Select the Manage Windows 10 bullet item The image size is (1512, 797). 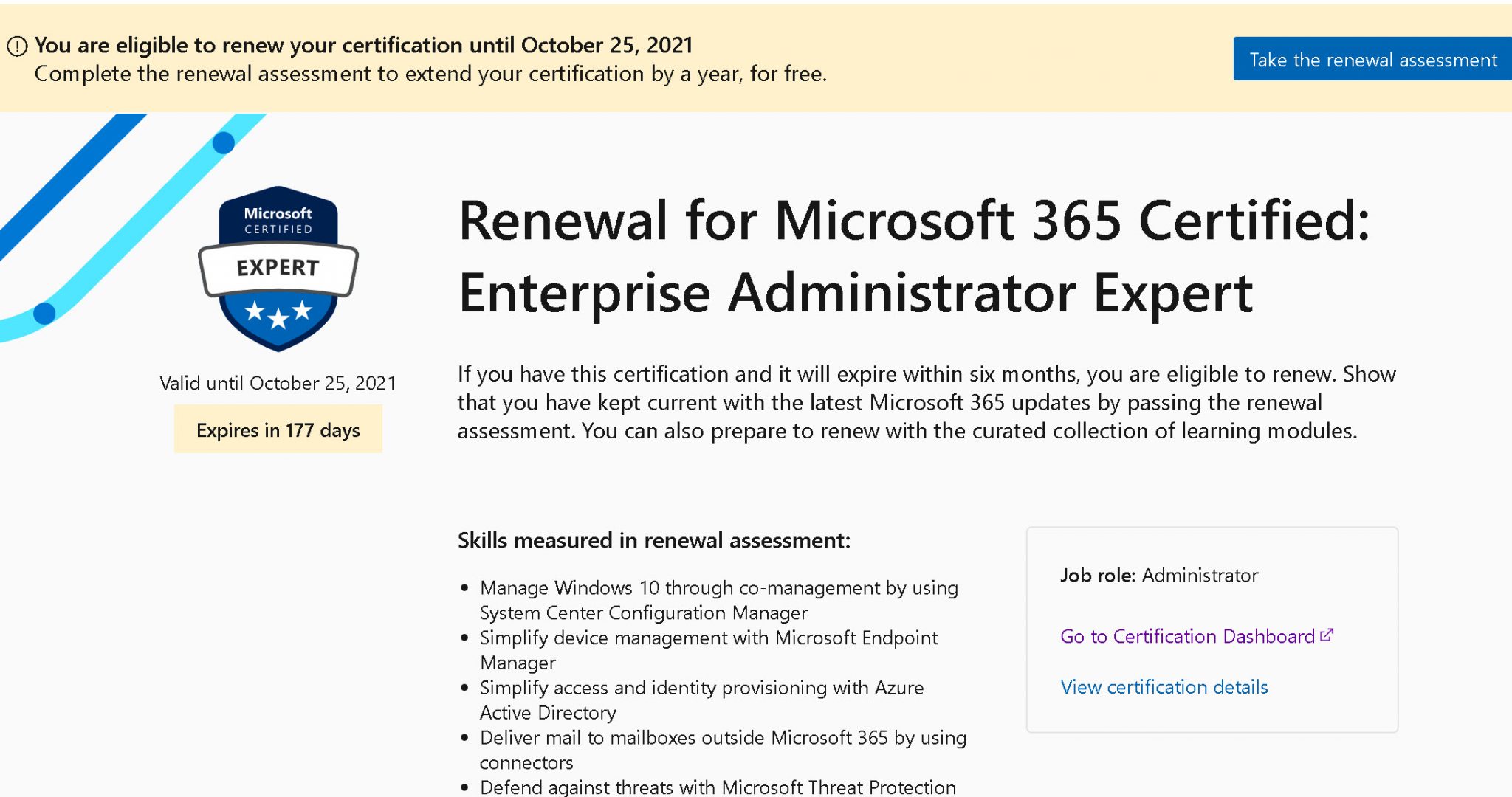[x=720, y=600]
